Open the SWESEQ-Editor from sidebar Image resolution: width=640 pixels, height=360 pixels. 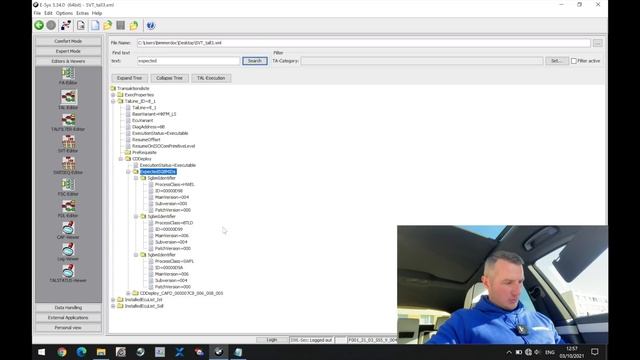[x=68, y=166]
